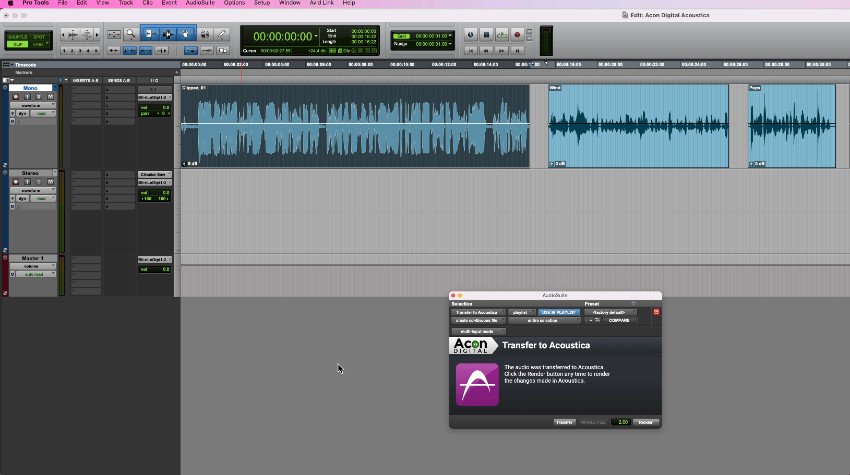Select the Pencil tool

coord(221,35)
